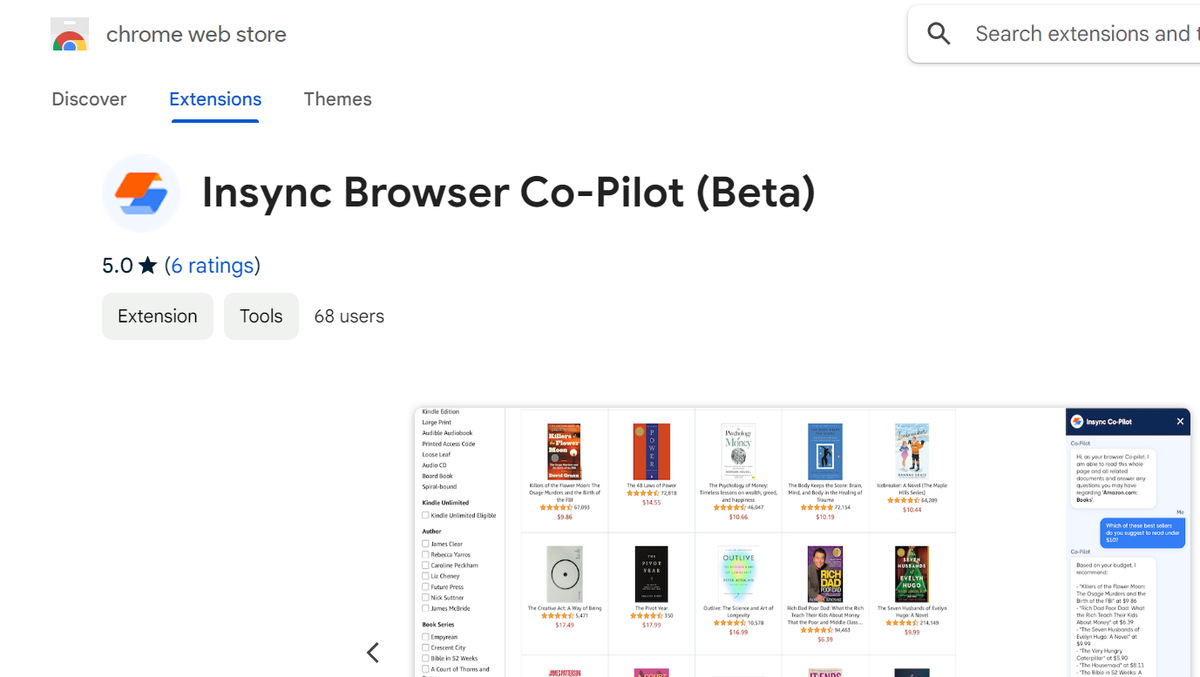Click the search extensions input field
The image size is (1200, 677).
pyautogui.click(x=1085, y=33)
